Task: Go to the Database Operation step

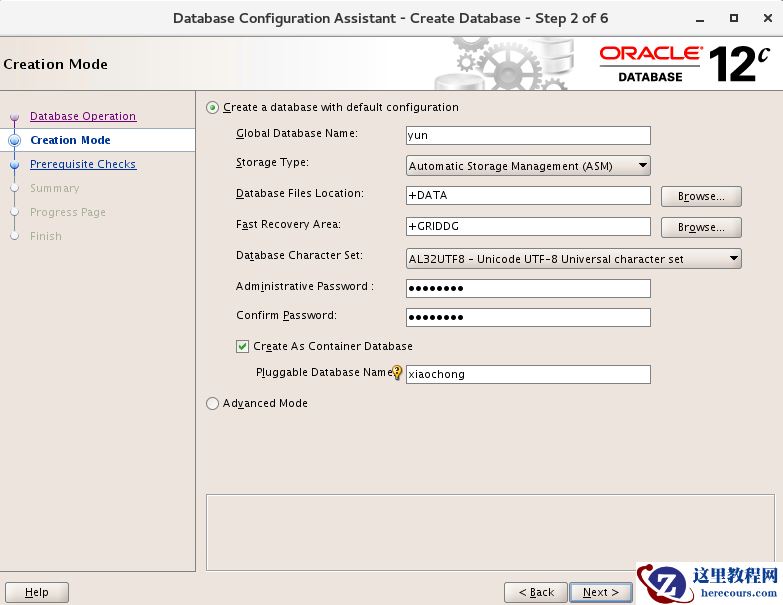Action: coord(83,116)
